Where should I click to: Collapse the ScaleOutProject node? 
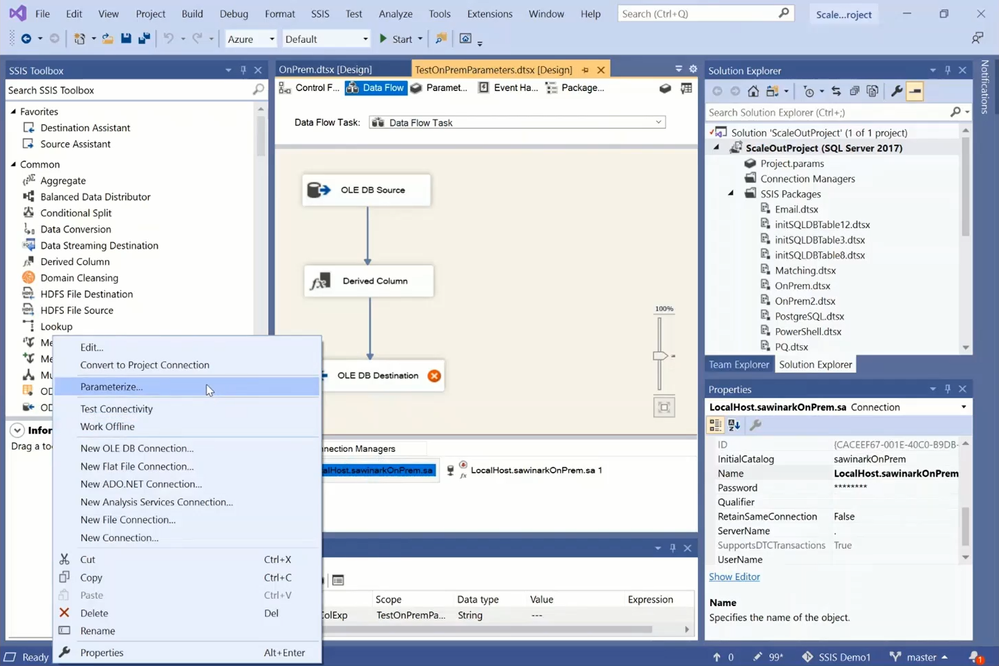coord(717,148)
